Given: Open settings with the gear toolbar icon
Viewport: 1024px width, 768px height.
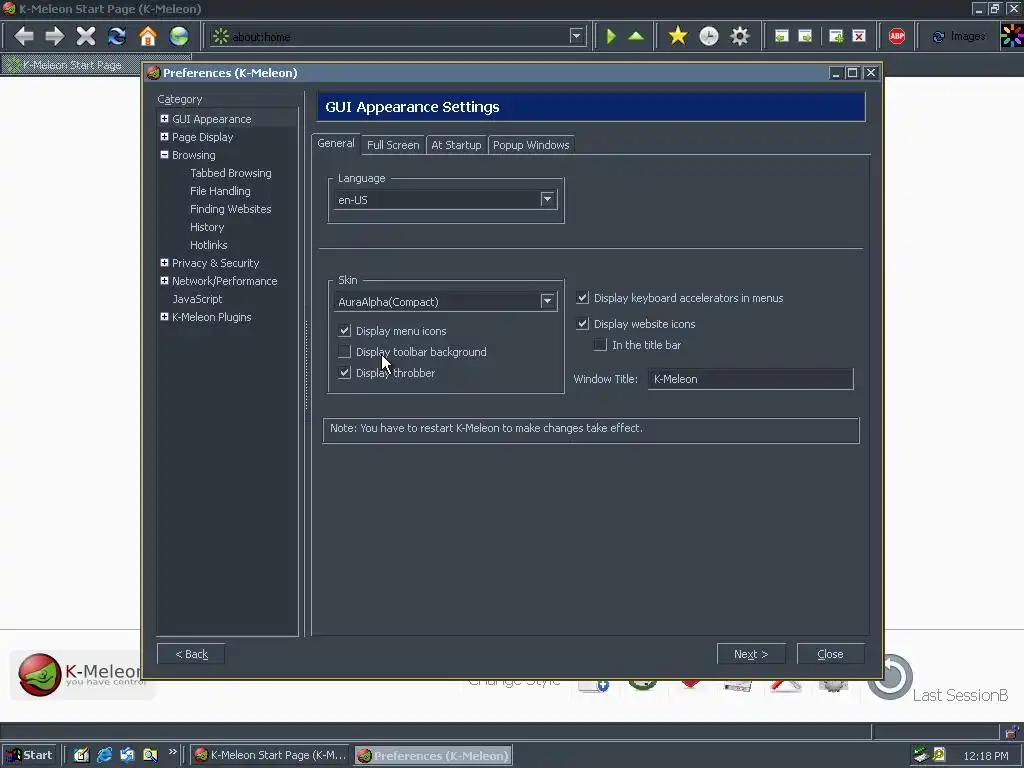Looking at the screenshot, I should click(740, 36).
